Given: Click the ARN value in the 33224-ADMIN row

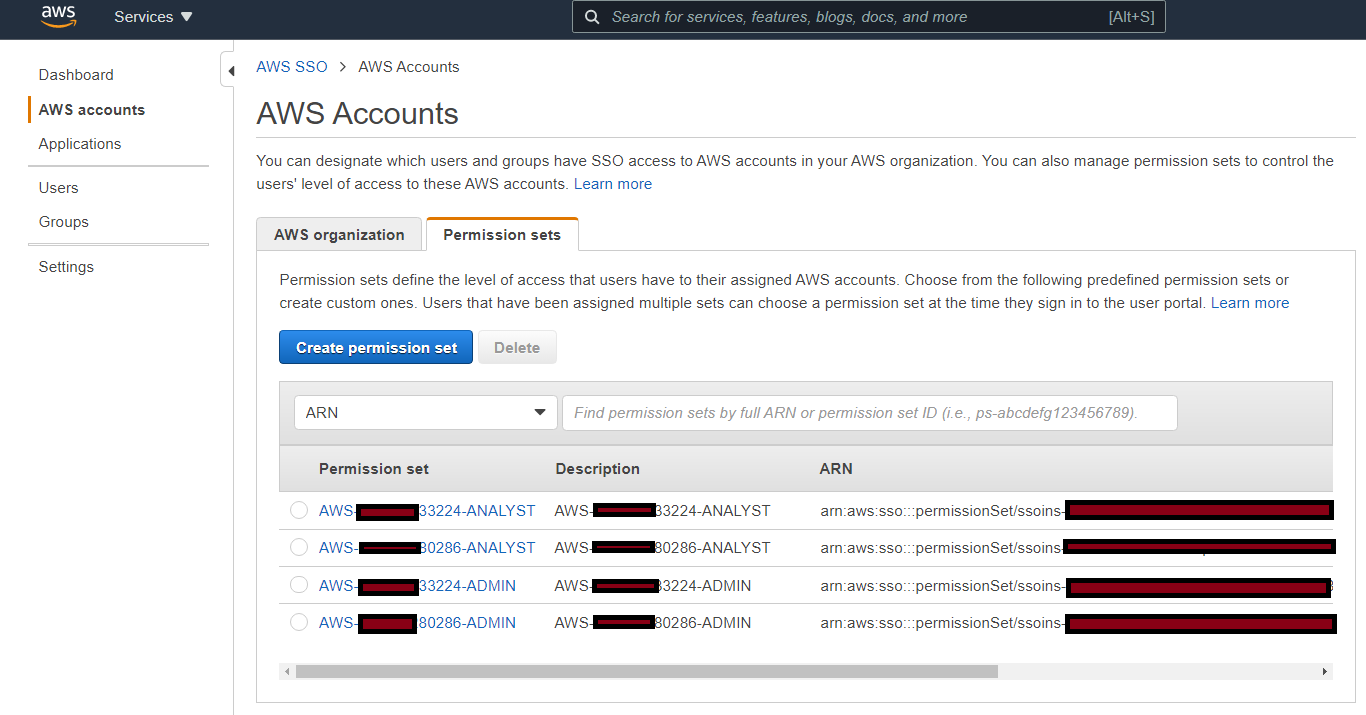Looking at the screenshot, I should click(1076, 585).
